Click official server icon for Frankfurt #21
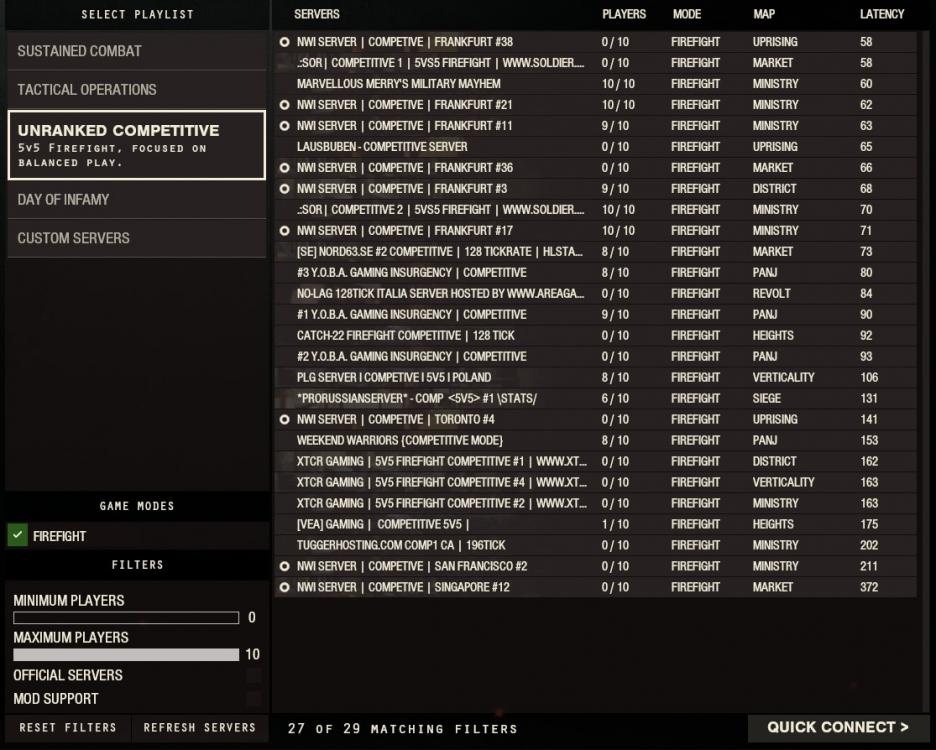Screen dimensions: 936x750 tap(285, 105)
